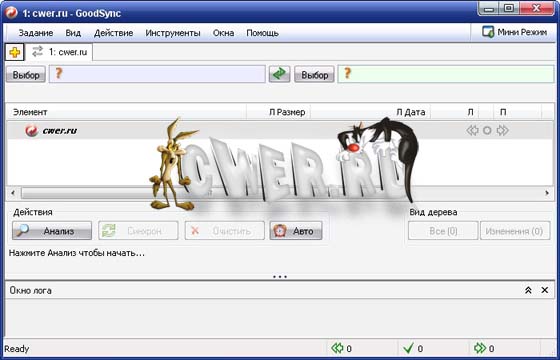Image resolution: width=560 pixels, height=360 pixels.
Task: Collapse the log window with double chevron
Action: (x=528, y=290)
